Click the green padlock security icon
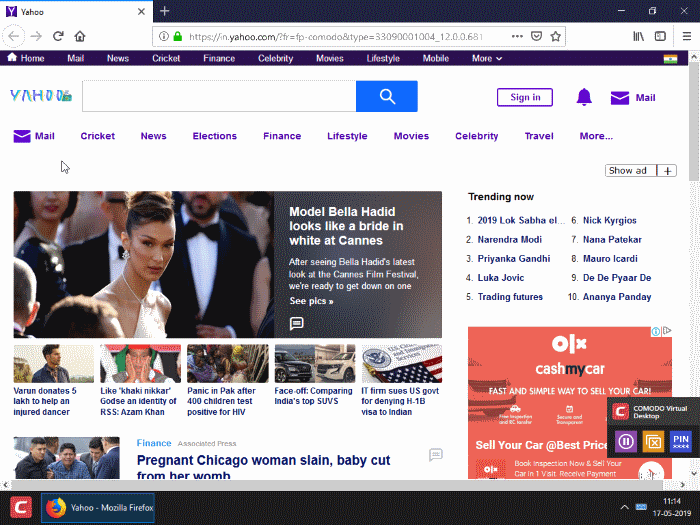 click(178, 36)
